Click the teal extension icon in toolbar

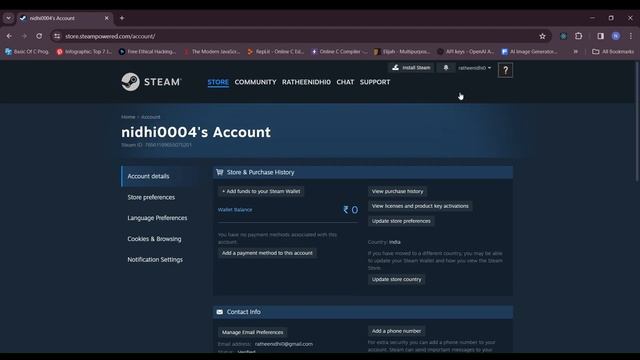pyautogui.click(x=563, y=36)
